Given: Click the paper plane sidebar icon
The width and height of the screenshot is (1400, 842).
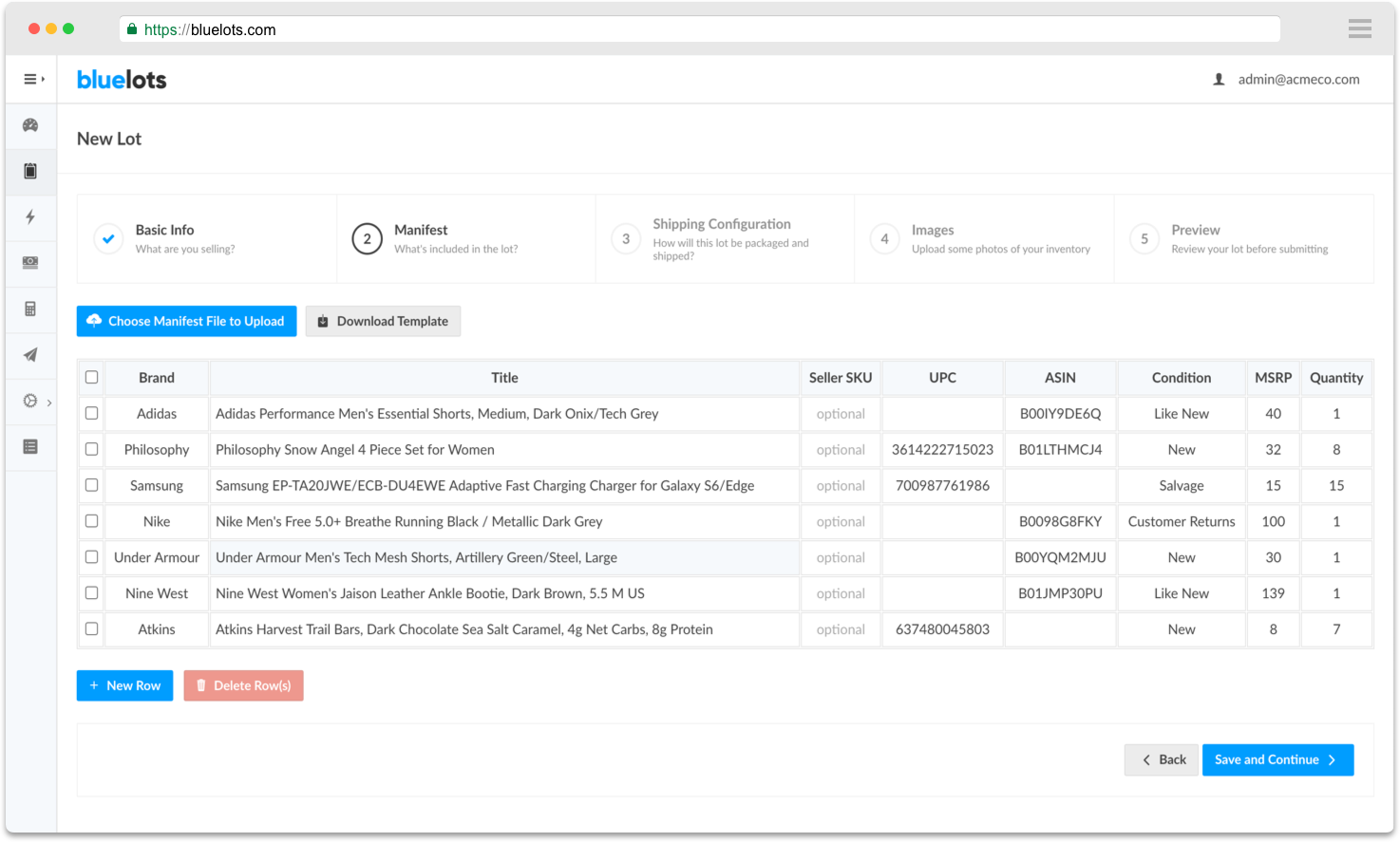Looking at the screenshot, I should (30, 354).
